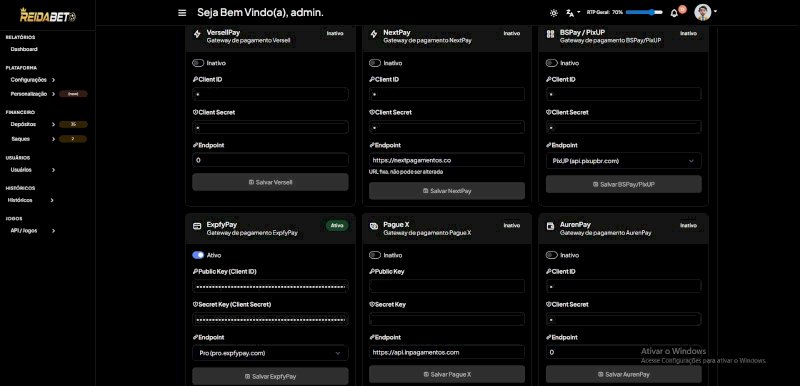This screenshot has width=800, height=386.
Task: Click NextPay endpoint URL field
Action: [x=447, y=160]
